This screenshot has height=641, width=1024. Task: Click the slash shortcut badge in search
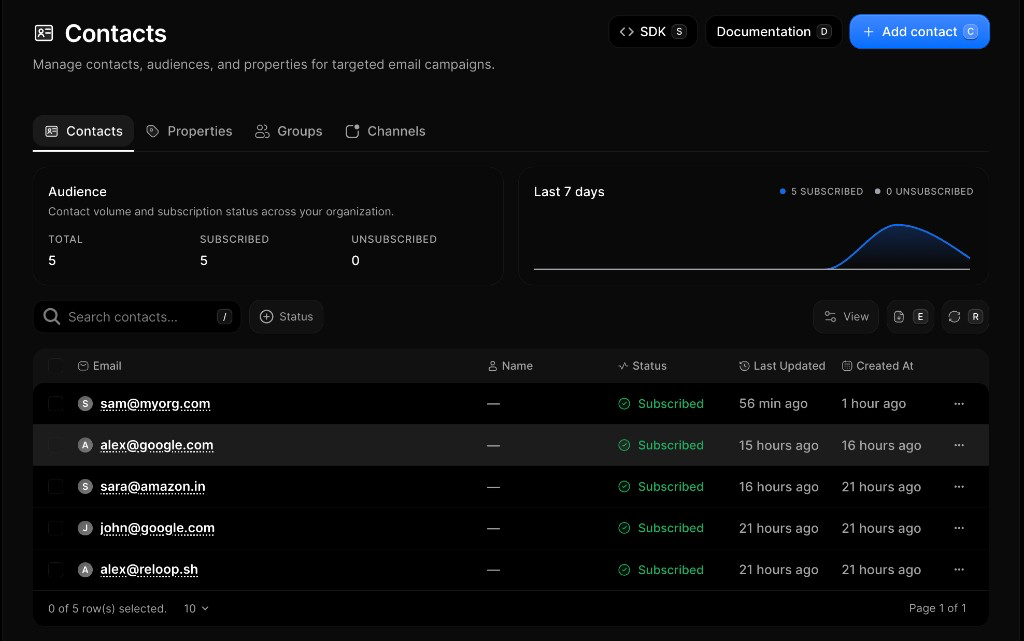[x=224, y=317]
